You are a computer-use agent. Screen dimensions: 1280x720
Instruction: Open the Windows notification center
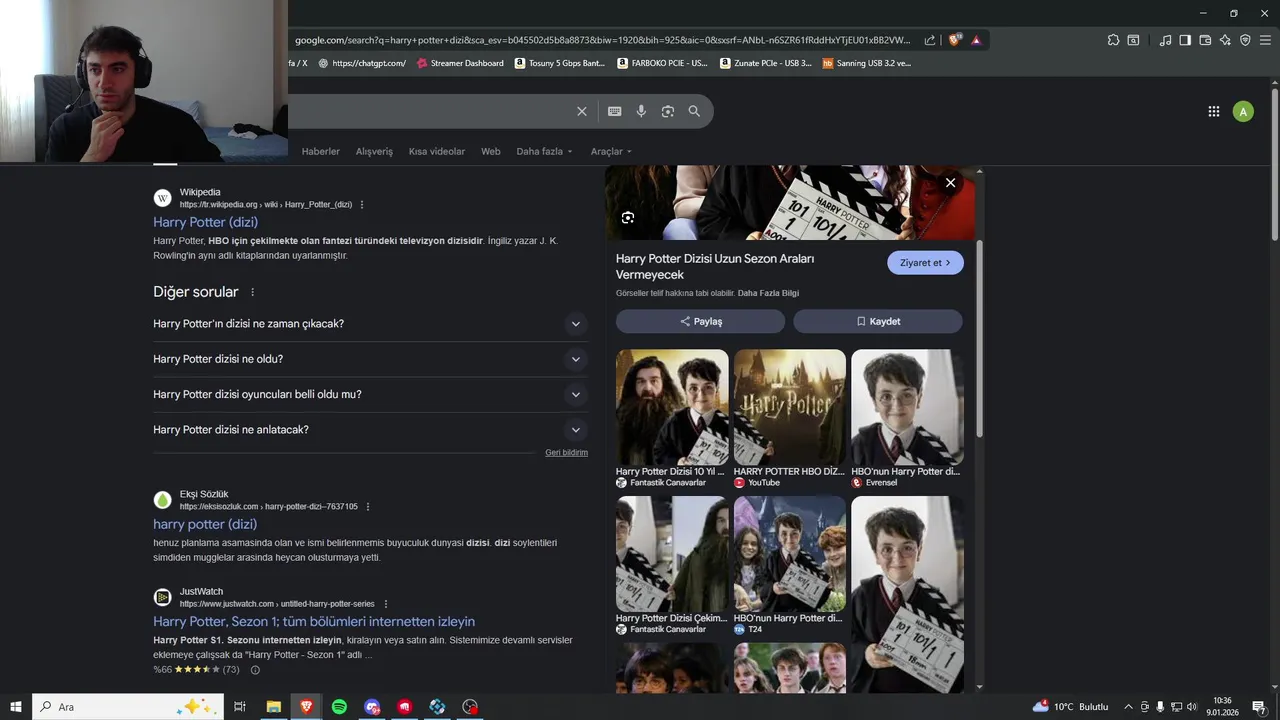click(1259, 707)
